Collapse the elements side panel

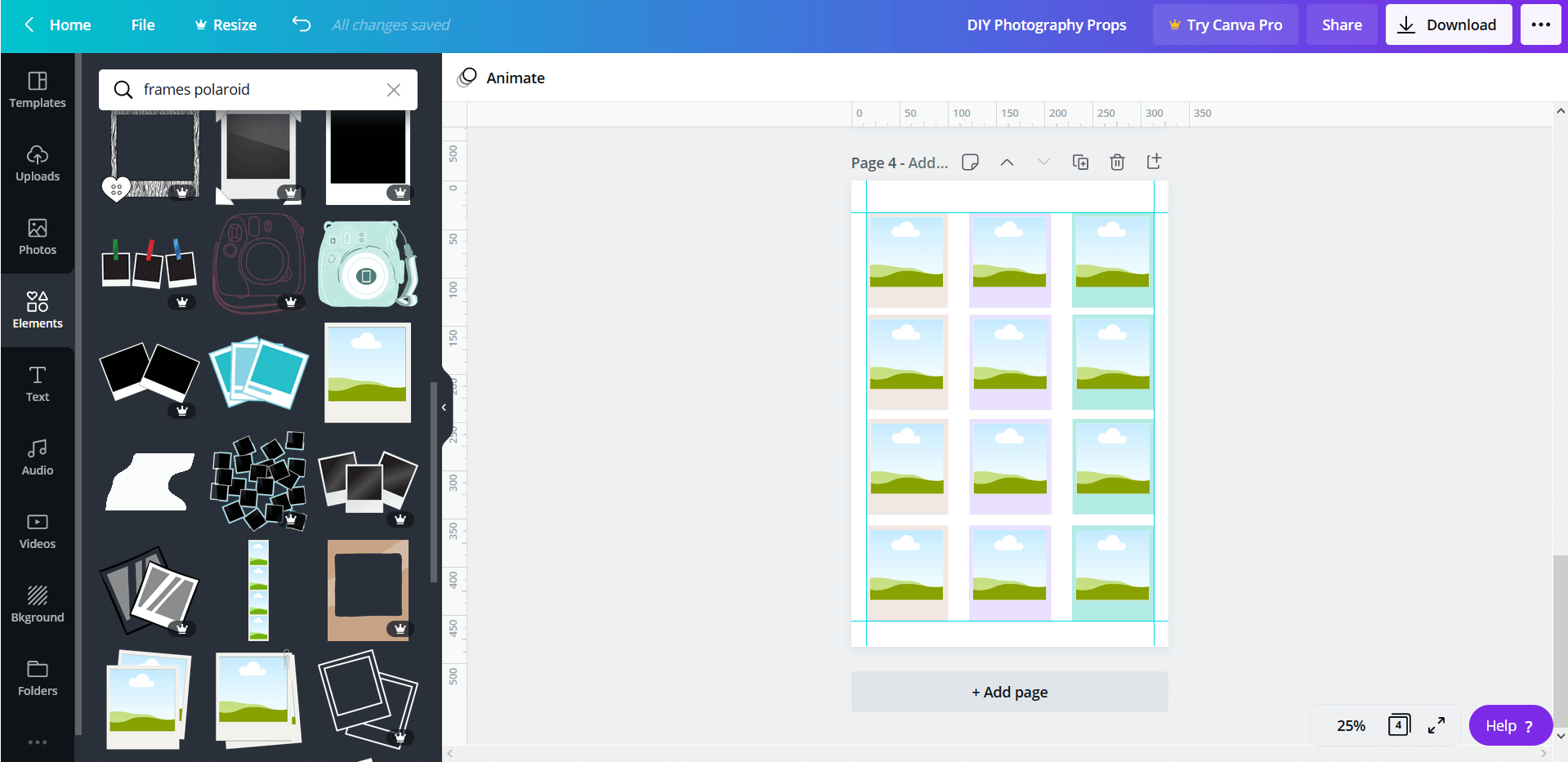443,408
